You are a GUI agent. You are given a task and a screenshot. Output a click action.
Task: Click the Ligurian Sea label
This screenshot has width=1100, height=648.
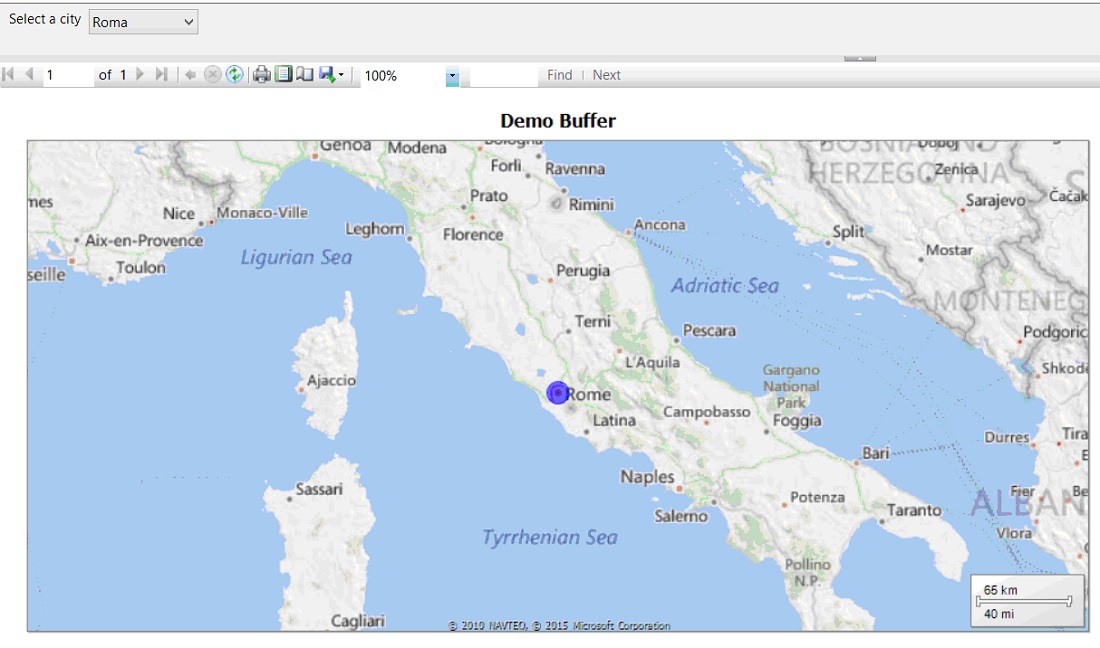point(296,257)
